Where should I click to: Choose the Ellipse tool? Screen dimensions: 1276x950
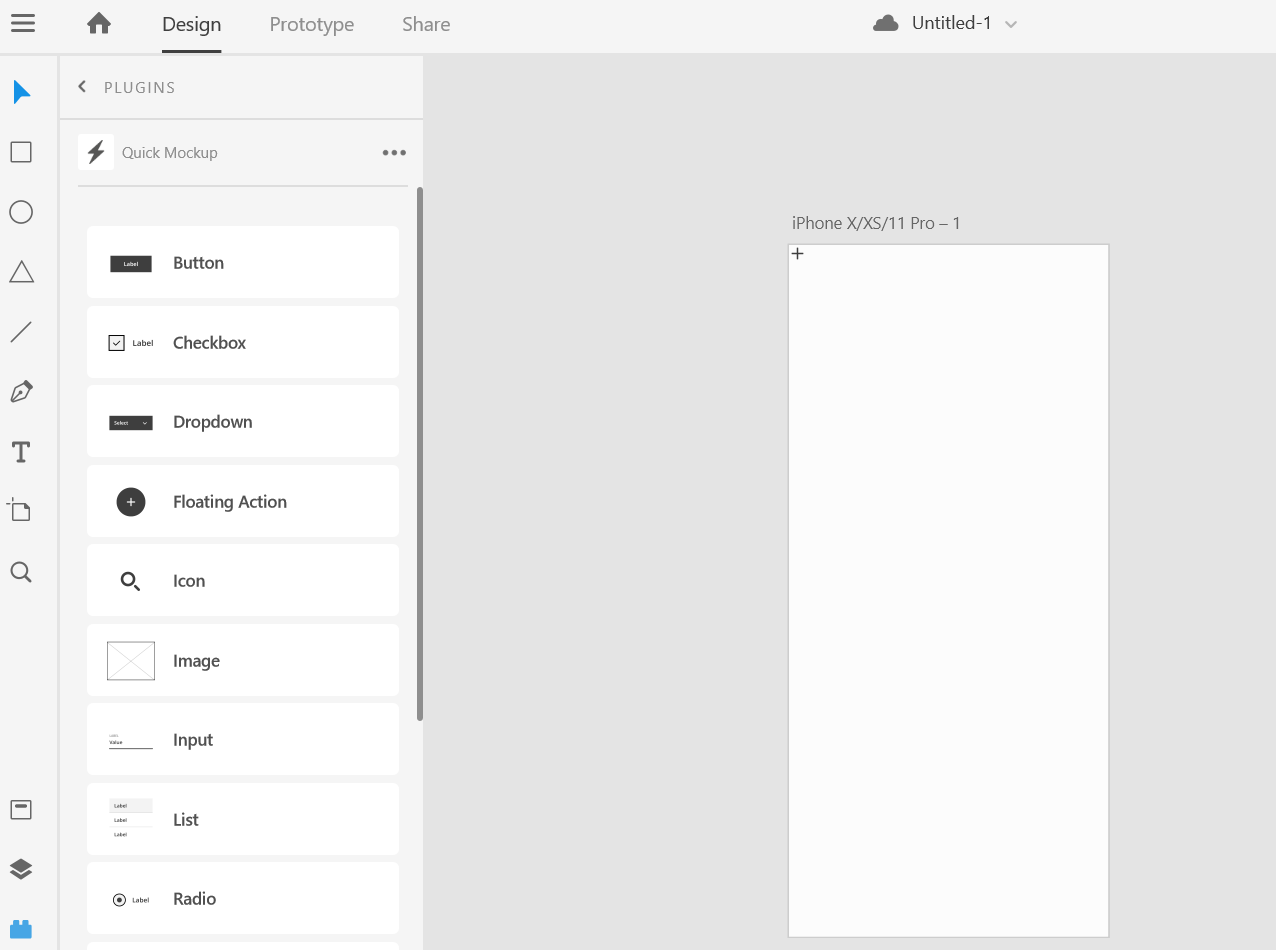click(x=21, y=211)
